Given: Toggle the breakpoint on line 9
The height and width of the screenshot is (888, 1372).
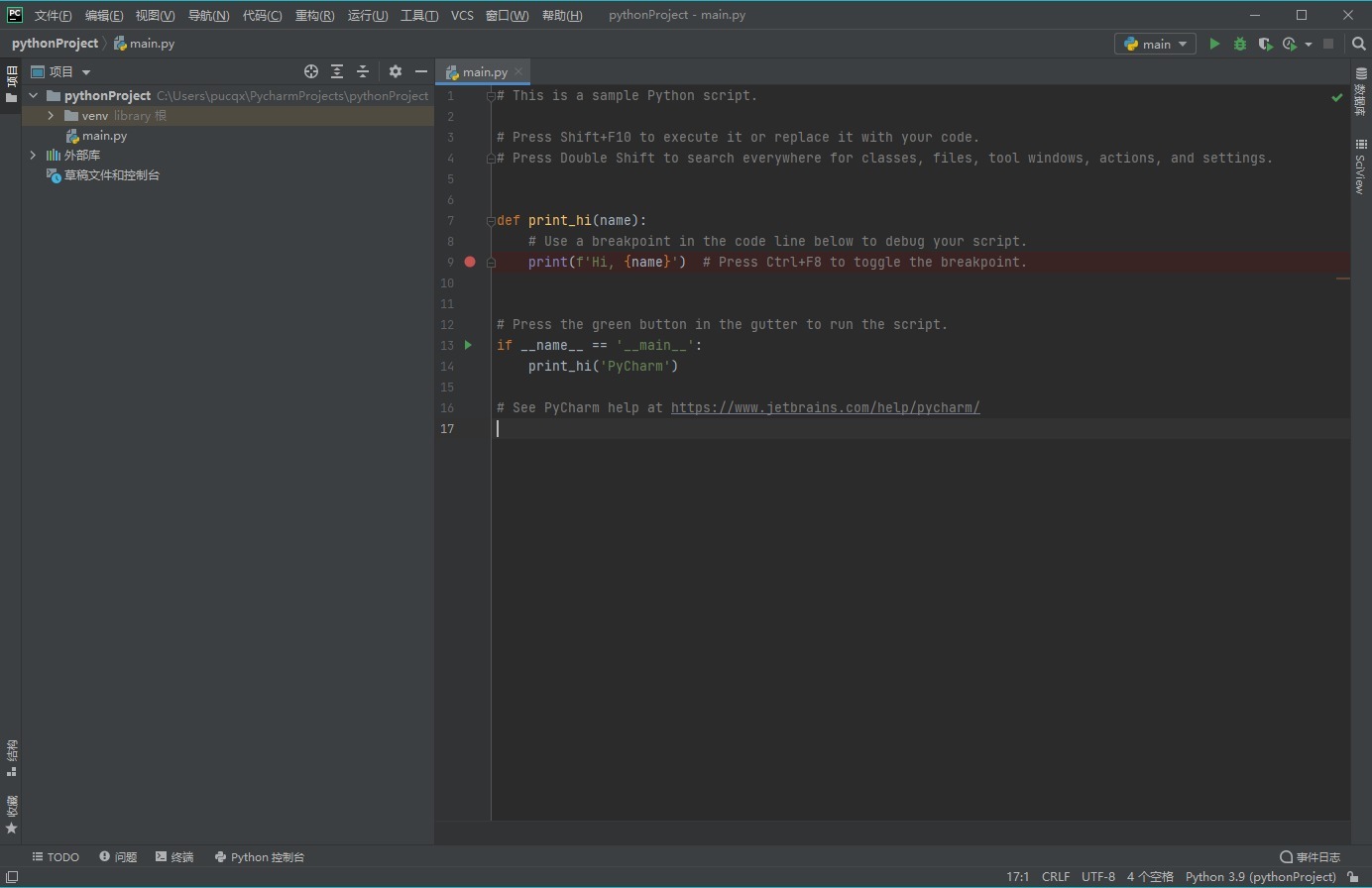Looking at the screenshot, I should tap(470, 262).
